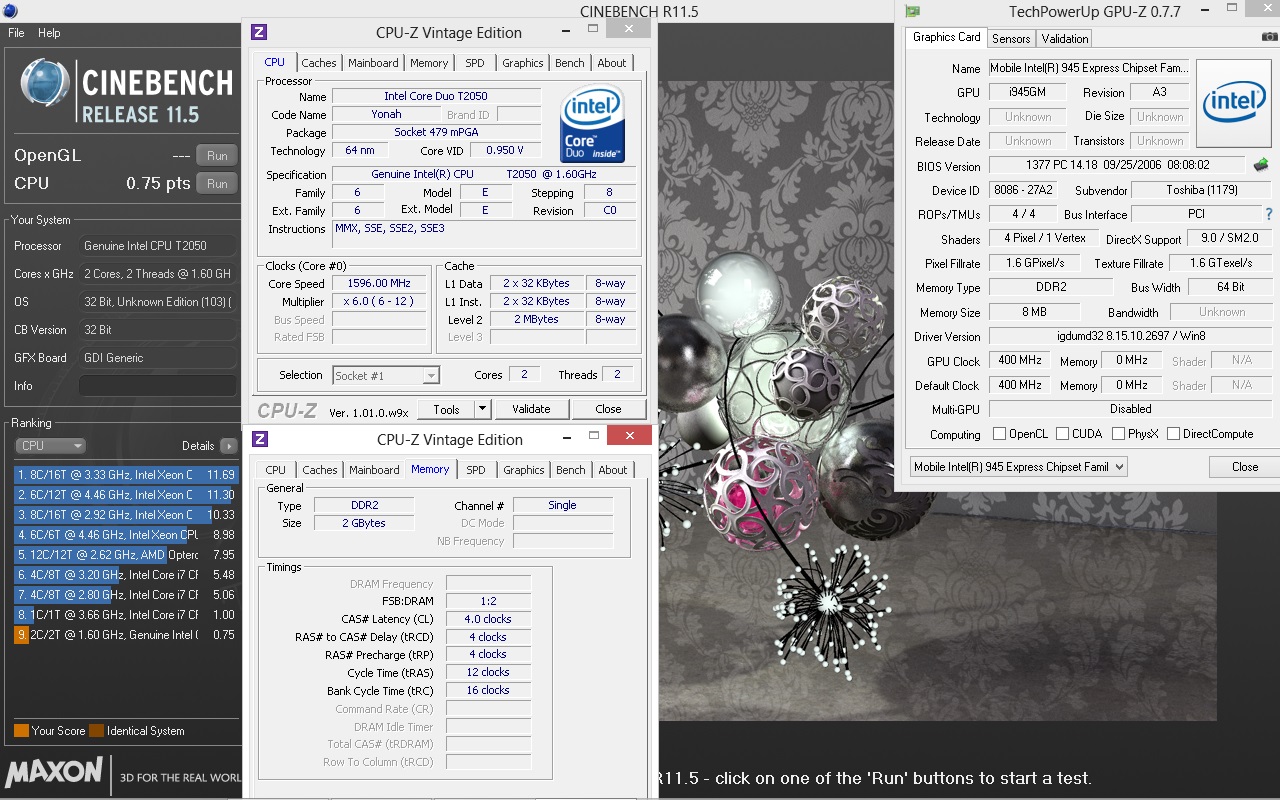Select CPU tab in CPU-Z memory-timings window
The image size is (1280, 800).
coord(276,470)
